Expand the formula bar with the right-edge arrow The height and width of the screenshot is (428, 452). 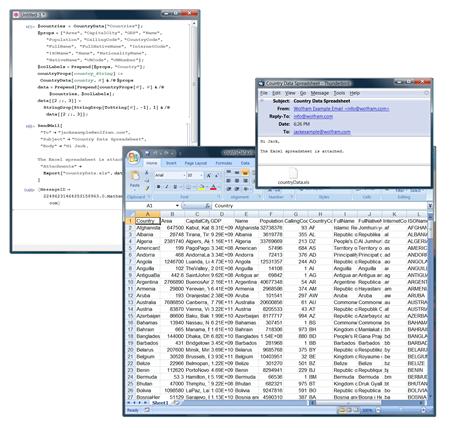click(x=430, y=206)
